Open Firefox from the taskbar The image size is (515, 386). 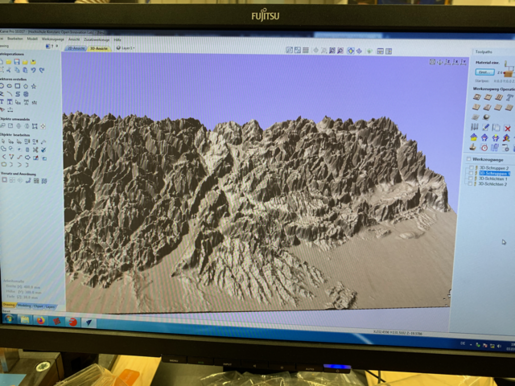coord(41,320)
